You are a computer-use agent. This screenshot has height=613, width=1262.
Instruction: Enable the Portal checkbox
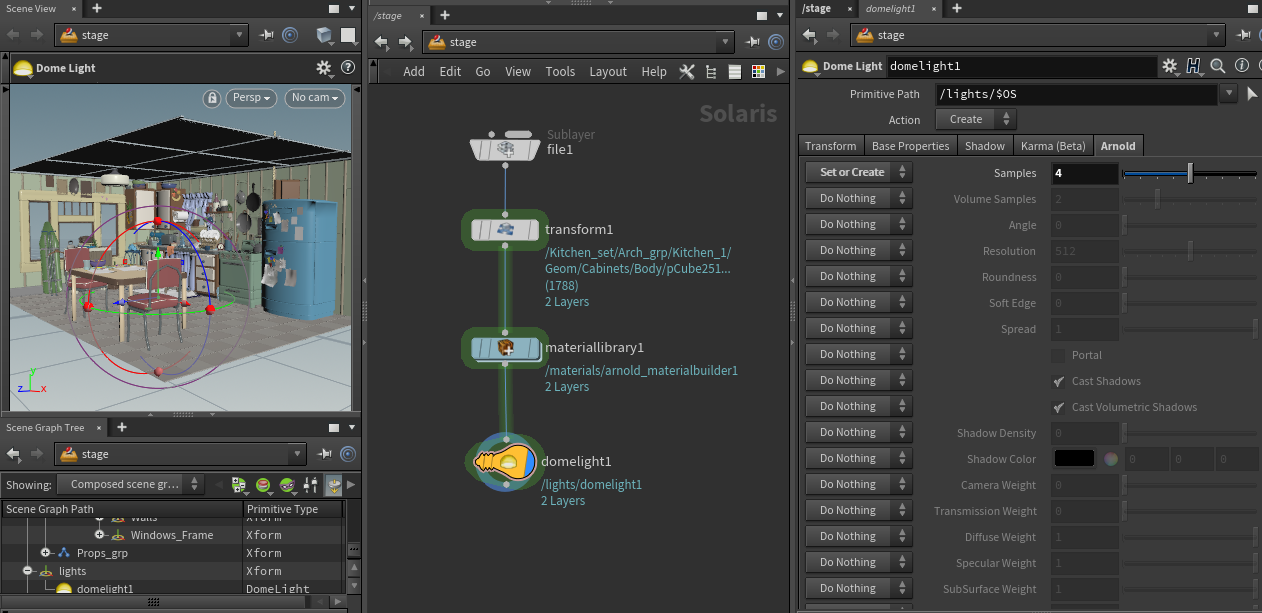coord(1059,355)
